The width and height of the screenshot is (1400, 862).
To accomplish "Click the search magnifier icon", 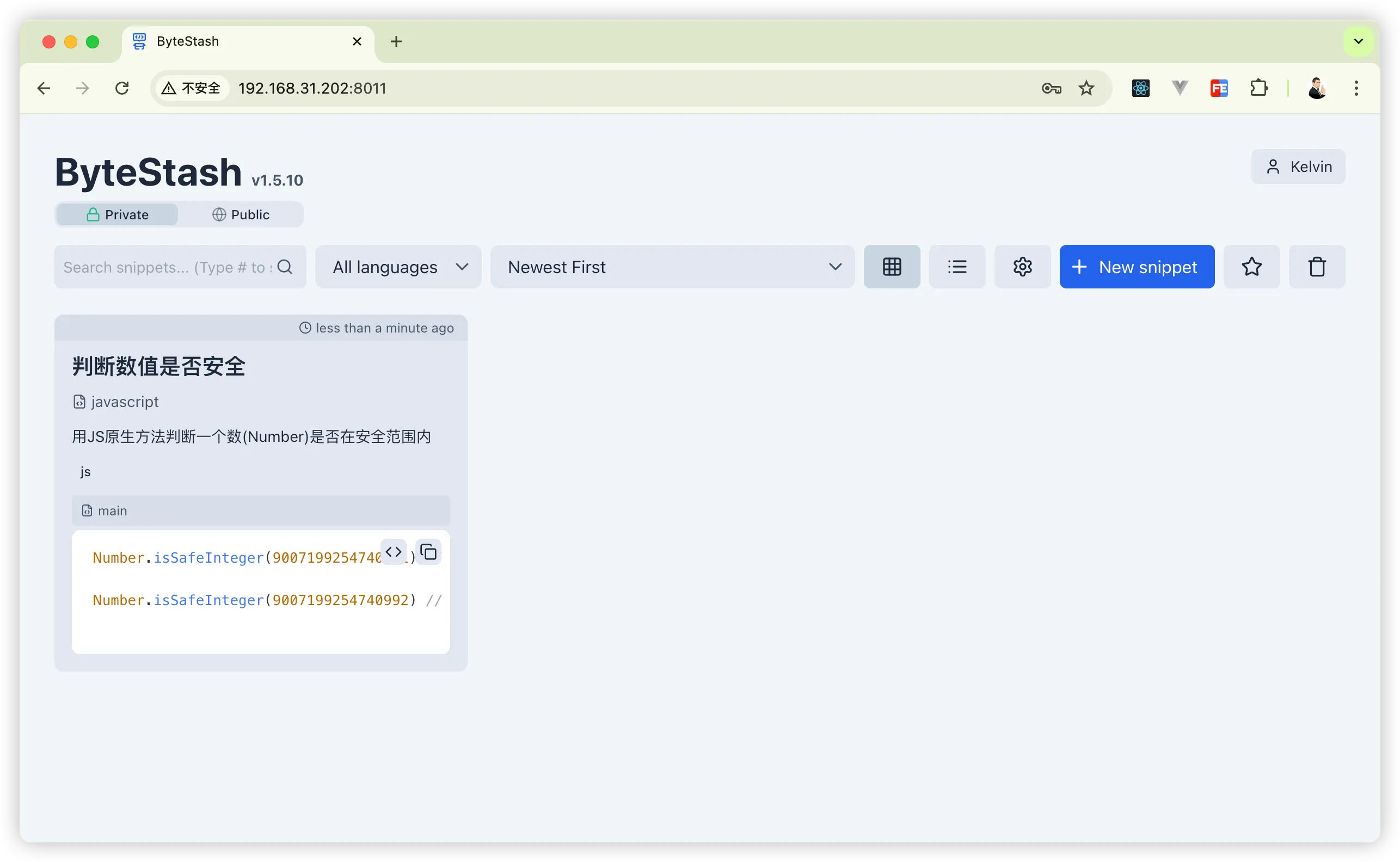I will click(285, 267).
